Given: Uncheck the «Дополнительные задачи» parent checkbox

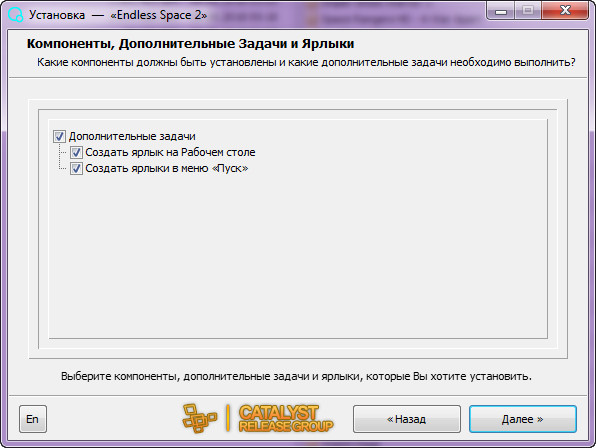Looking at the screenshot, I should pos(59,136).
